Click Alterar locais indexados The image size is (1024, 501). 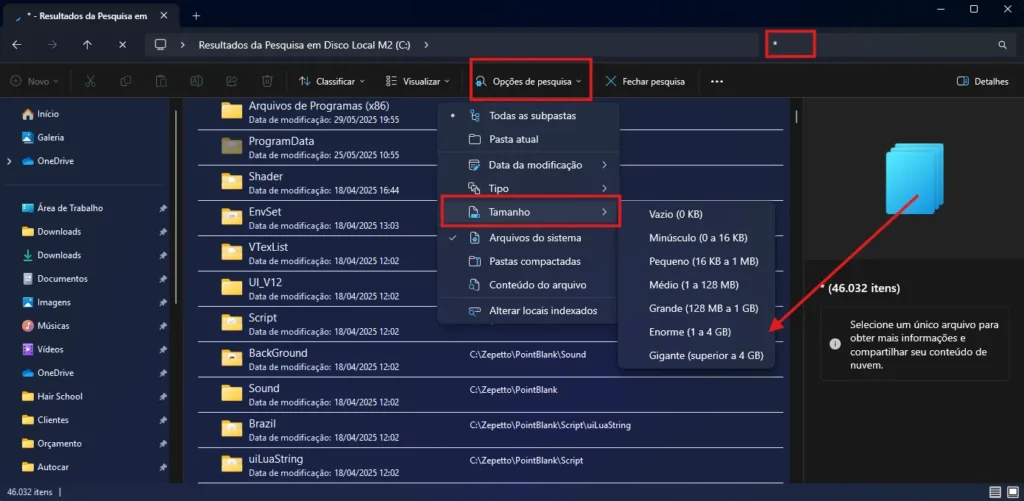click(x=528, y=311)
